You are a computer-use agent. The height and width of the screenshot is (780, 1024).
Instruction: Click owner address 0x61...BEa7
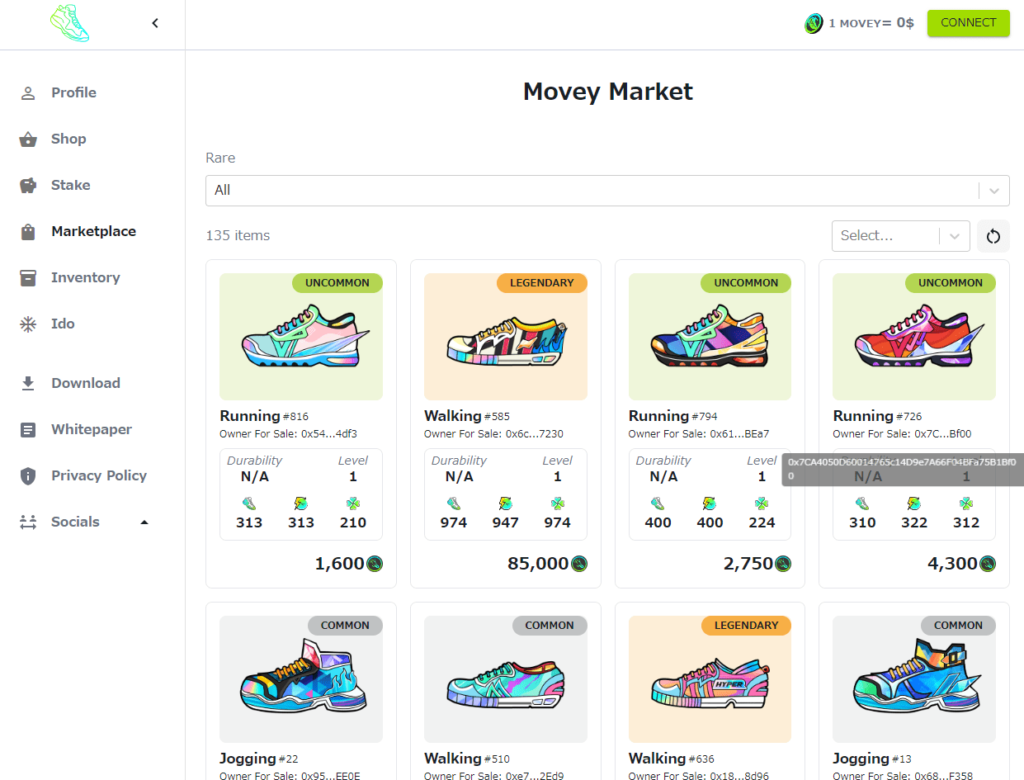tap(739, 434)
